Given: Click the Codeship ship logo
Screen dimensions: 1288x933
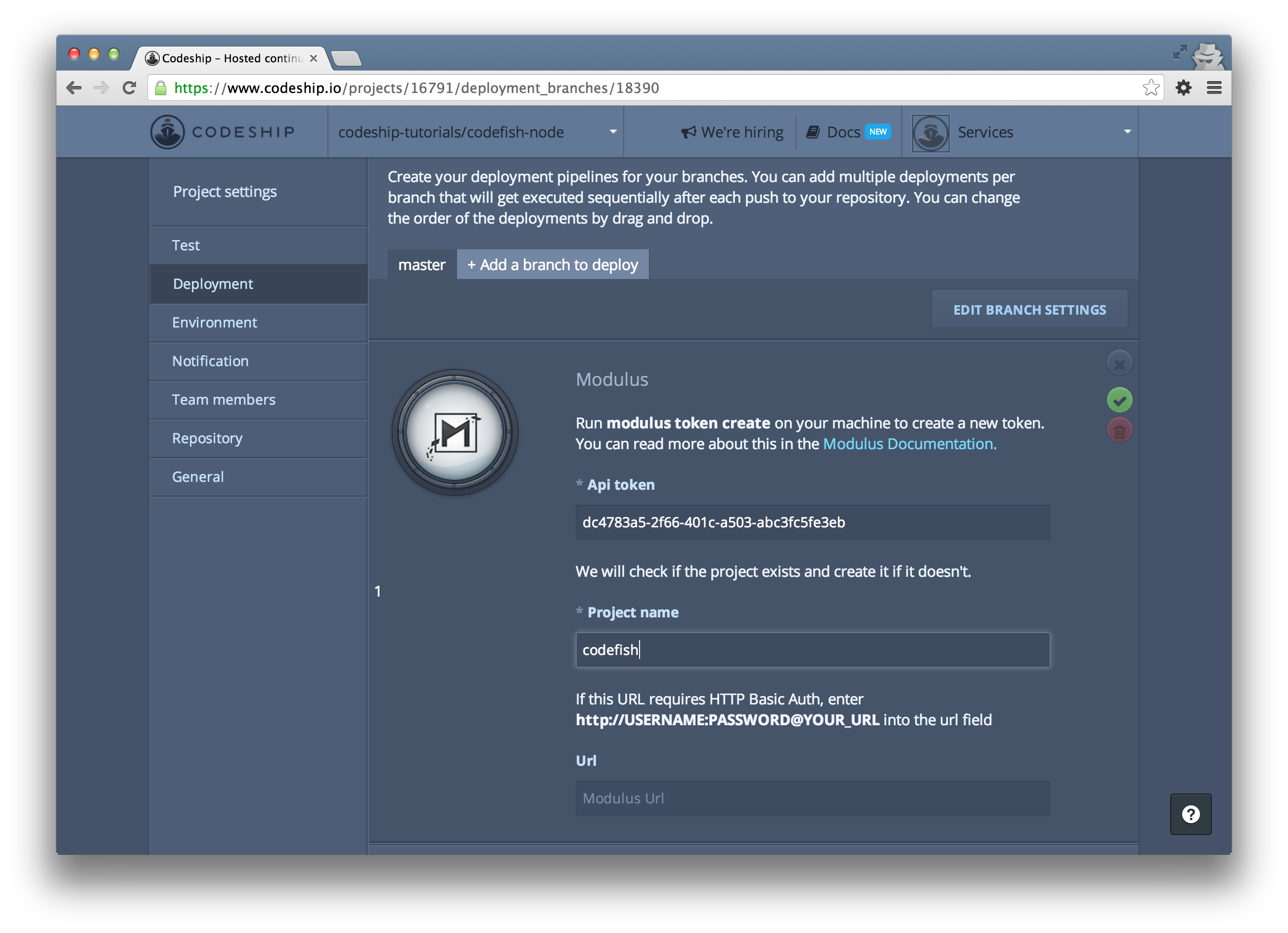Looking at the screenshot, I should pyautogui.click(x=168, y=132).
